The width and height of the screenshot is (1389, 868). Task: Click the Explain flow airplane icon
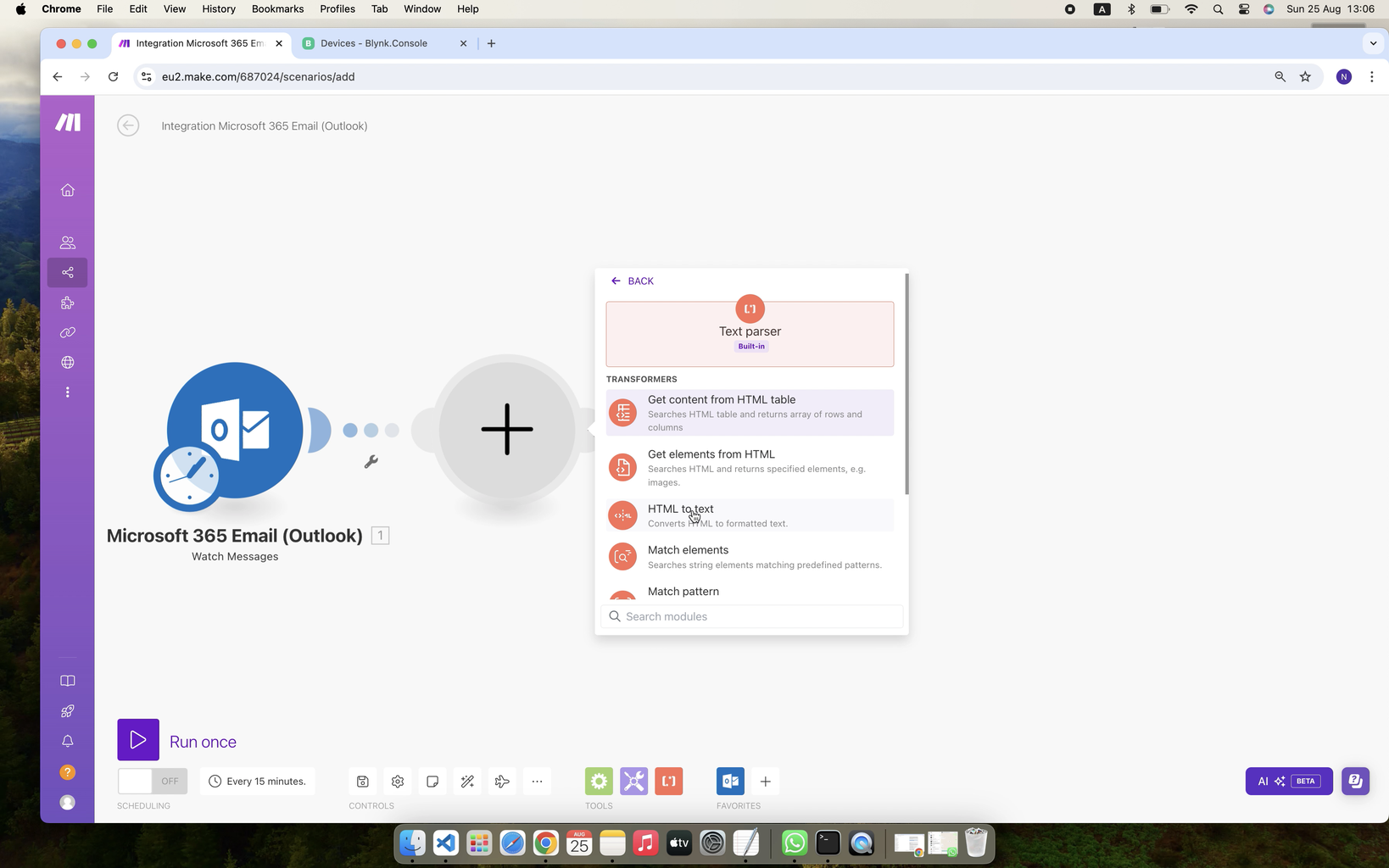pos(502,782)
